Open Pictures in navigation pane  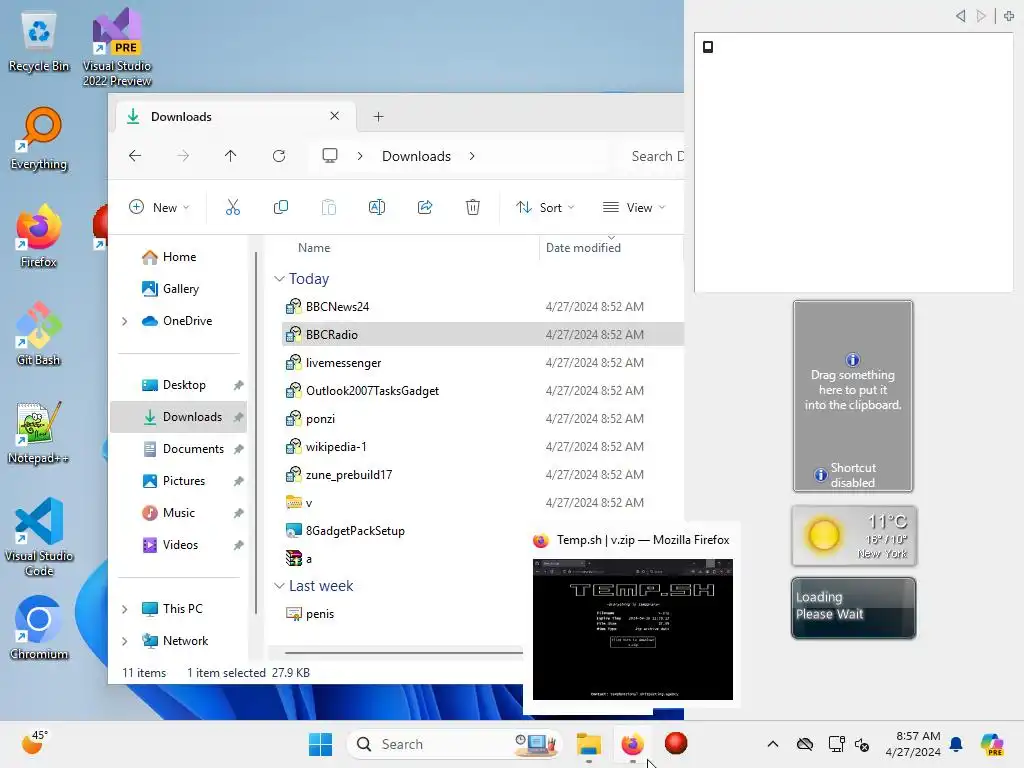[x=179, y=481]
